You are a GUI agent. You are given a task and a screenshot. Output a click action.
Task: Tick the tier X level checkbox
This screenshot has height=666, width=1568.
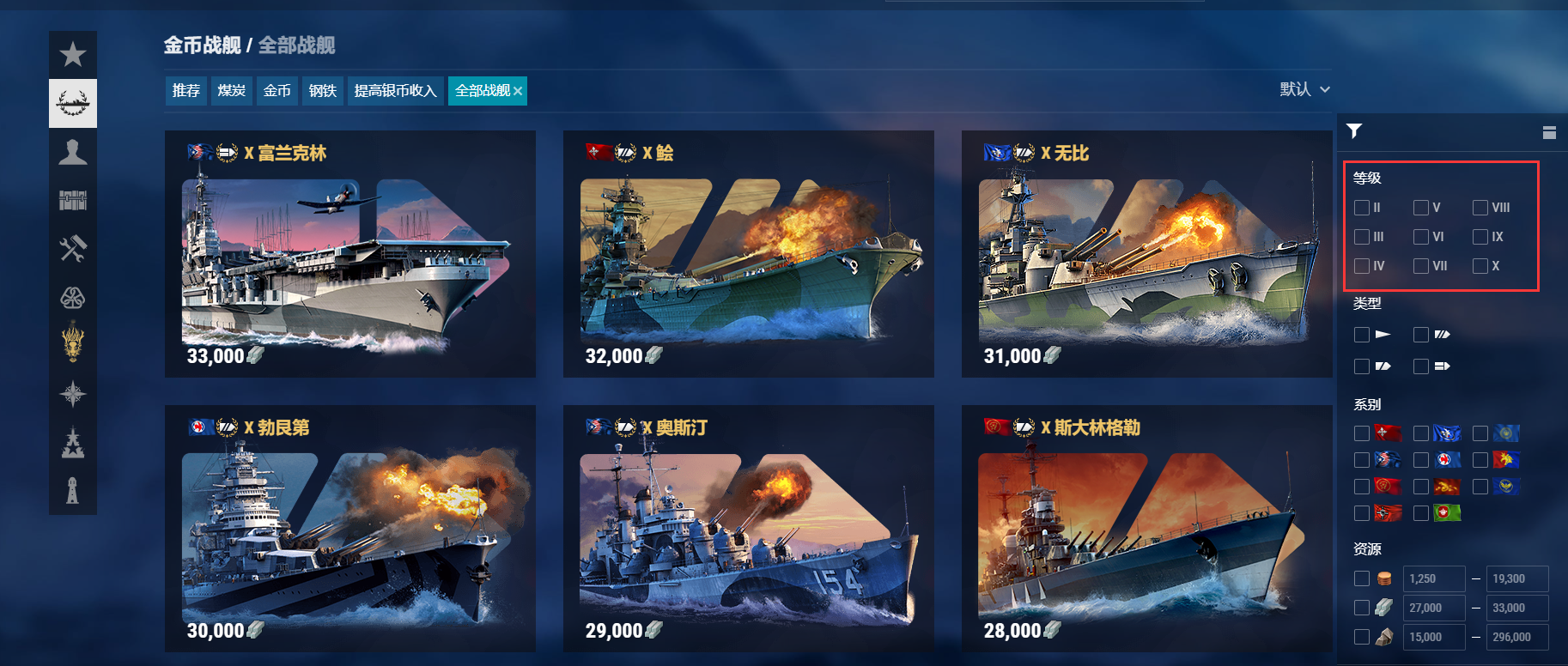pos(1480,266)
